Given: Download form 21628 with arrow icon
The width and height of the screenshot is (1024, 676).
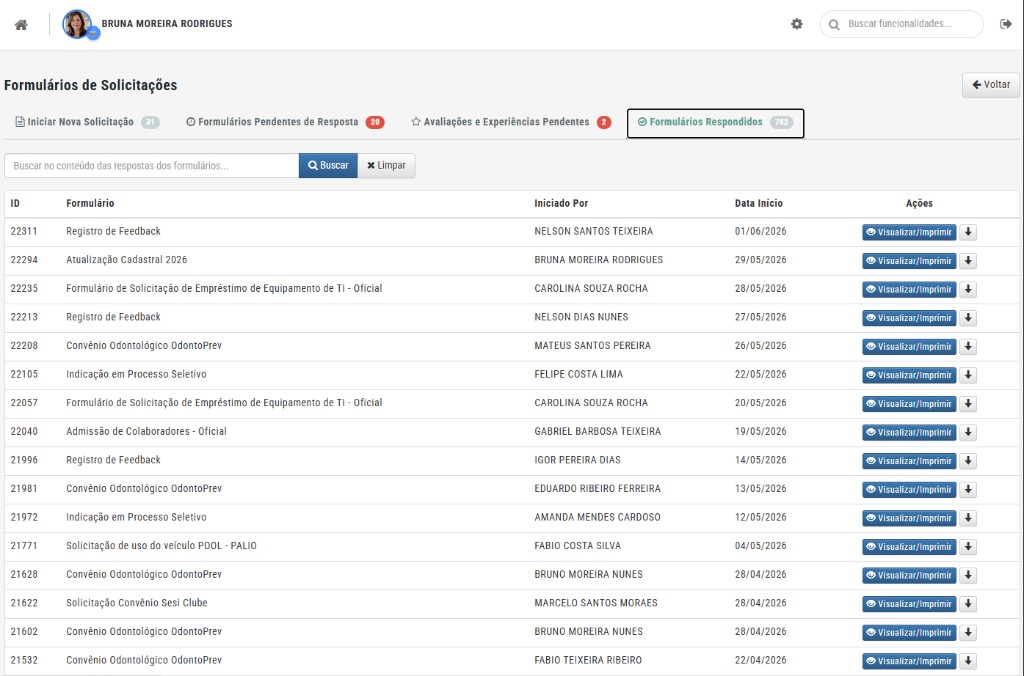Looking at the screenshot, I should tap(968, 575).
